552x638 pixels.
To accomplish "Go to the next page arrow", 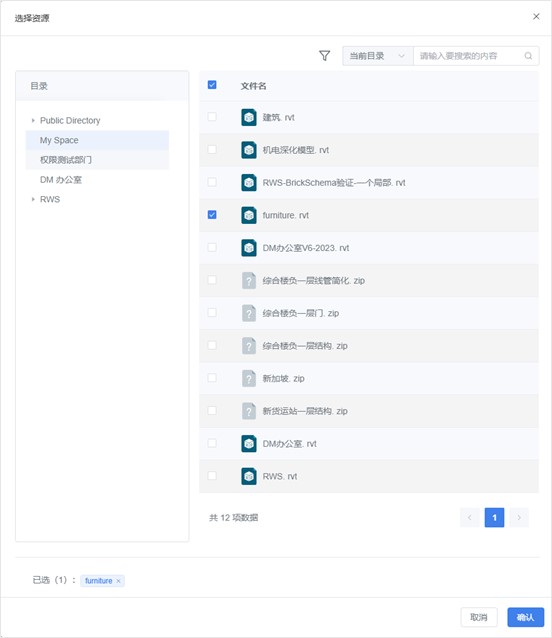I will 519,518.
